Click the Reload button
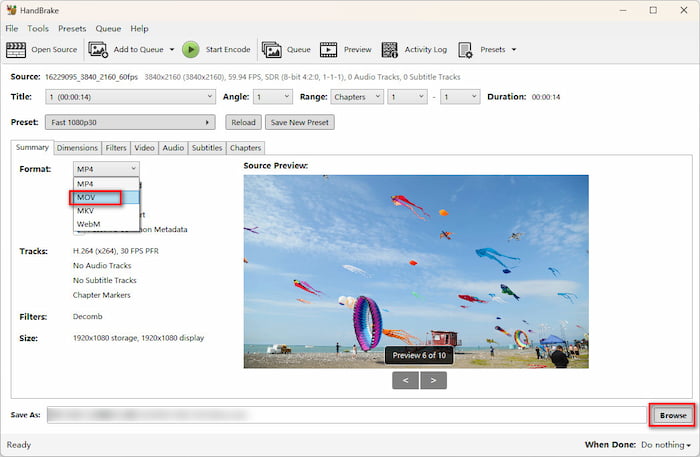 (243, 122)
